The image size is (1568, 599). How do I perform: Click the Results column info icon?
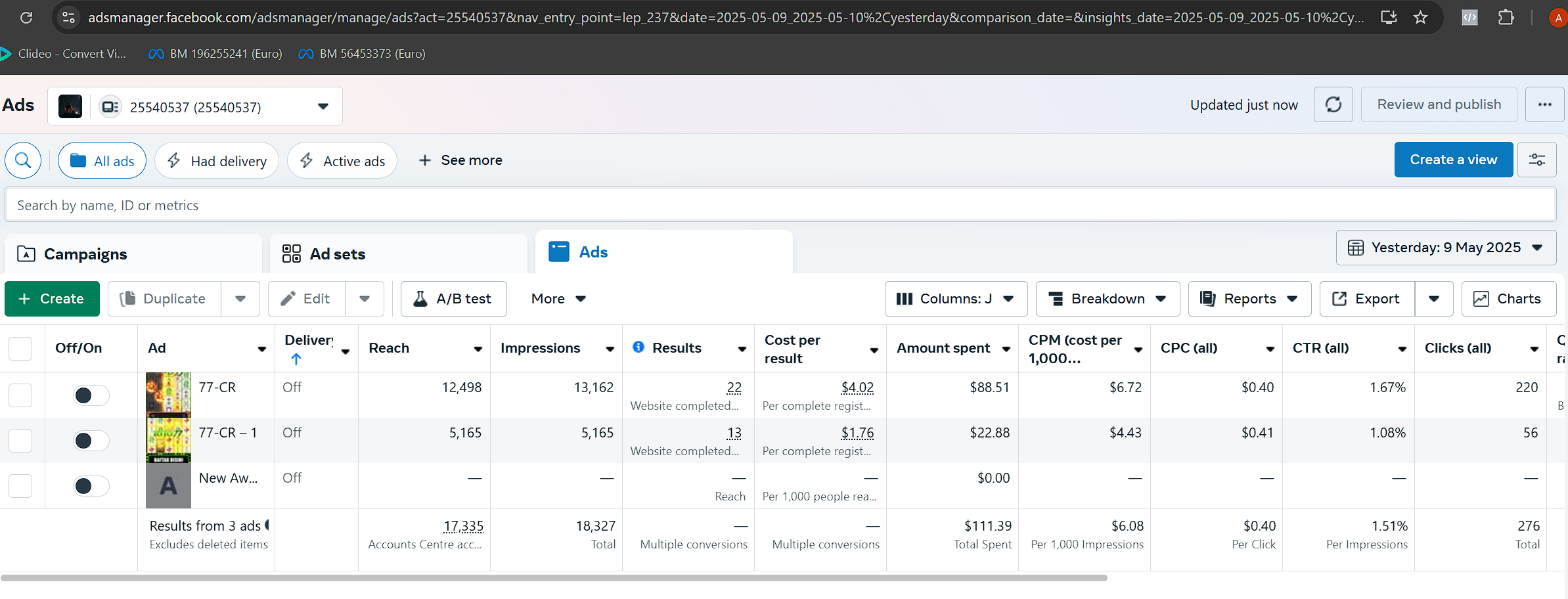point(638,347)
